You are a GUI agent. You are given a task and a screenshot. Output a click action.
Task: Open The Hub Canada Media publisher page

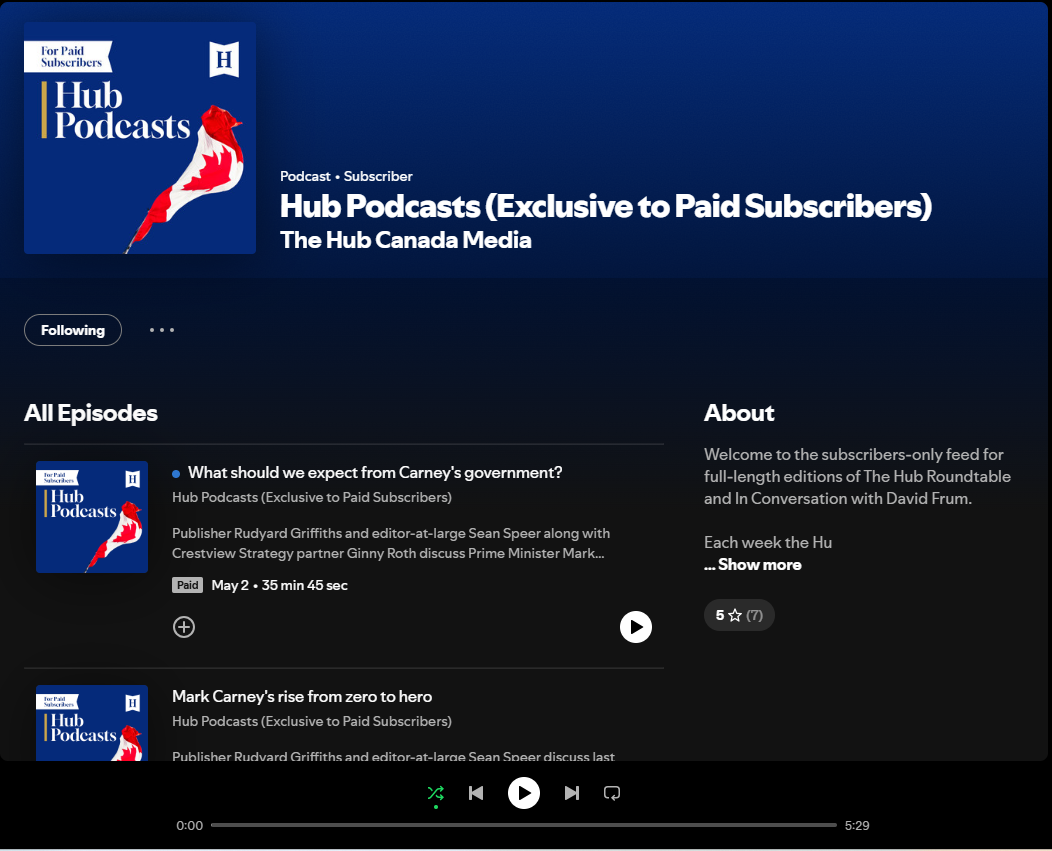pyautogui.click(x=406, y=240)
